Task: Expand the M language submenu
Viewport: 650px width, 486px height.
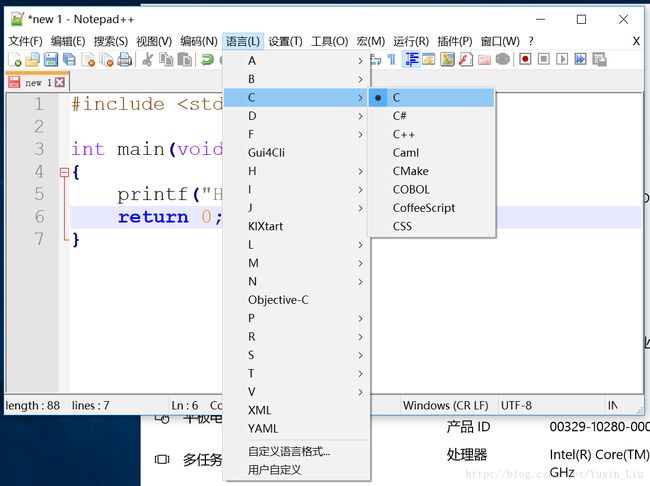Action: 296,263
